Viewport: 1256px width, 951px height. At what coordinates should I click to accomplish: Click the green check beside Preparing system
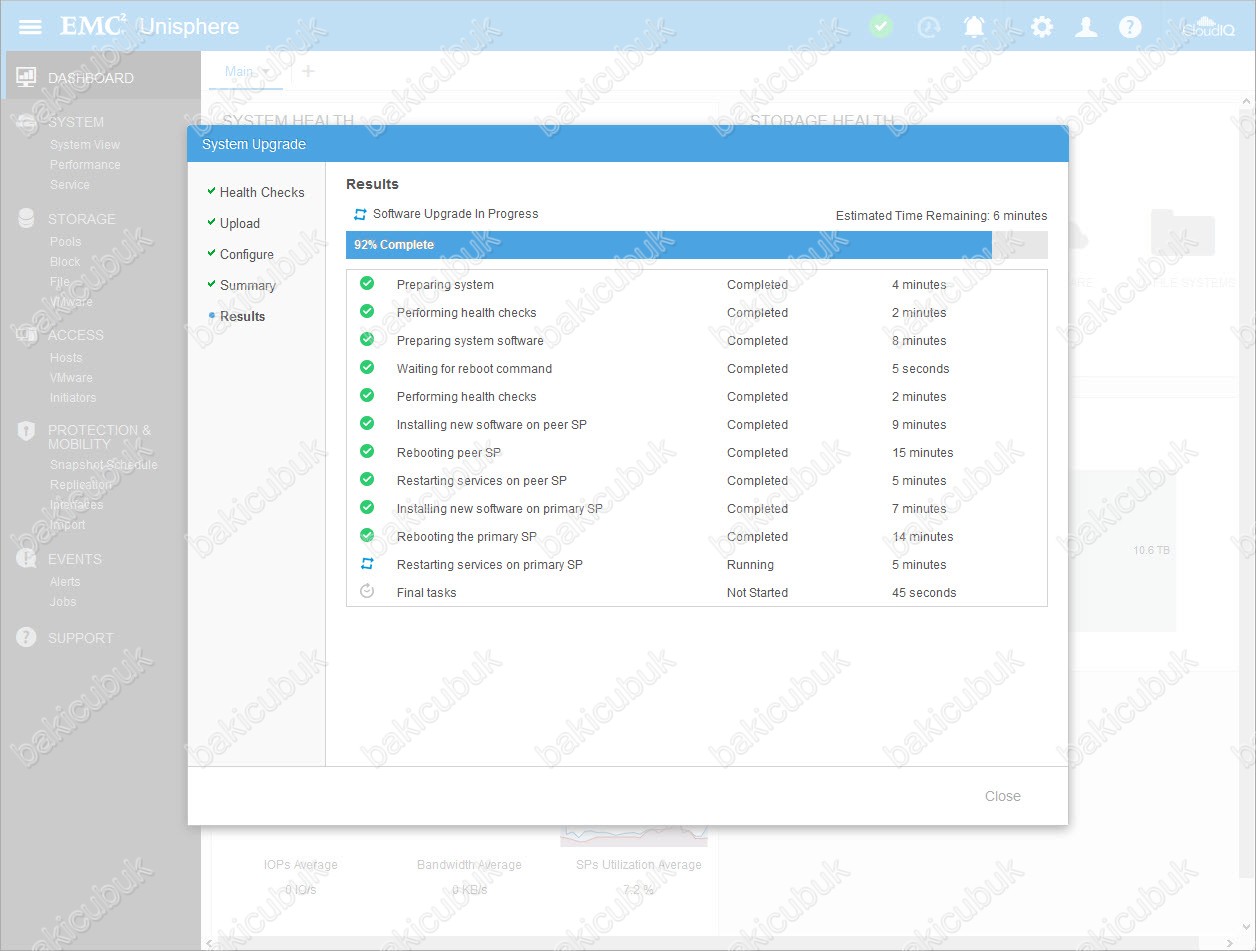tap(367, 284)
